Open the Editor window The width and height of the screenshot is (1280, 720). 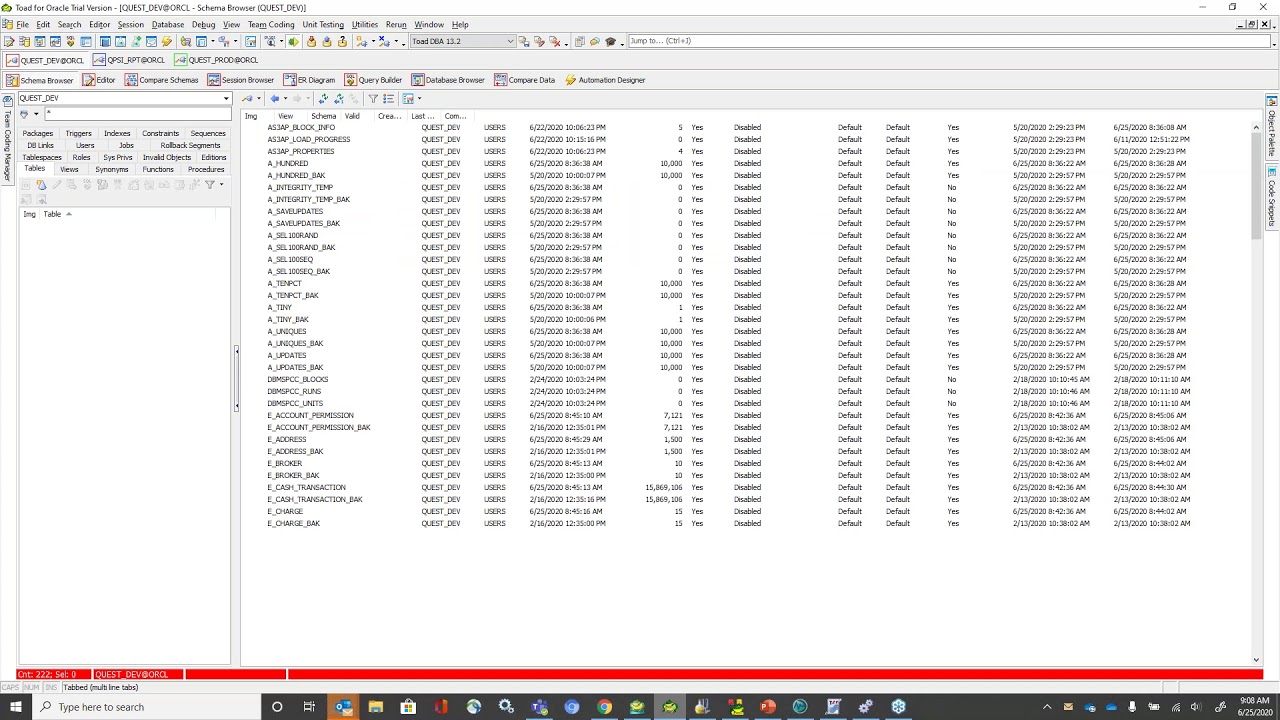tap(99, 80)
